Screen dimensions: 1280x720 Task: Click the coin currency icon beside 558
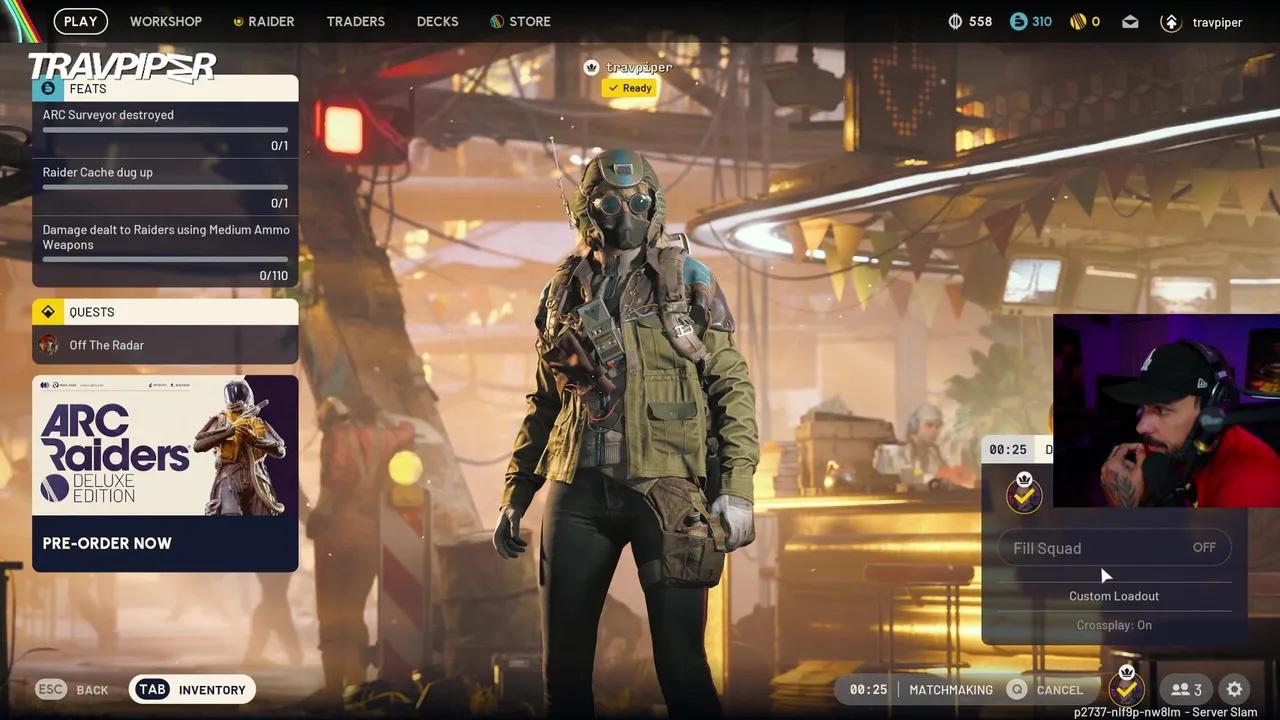(955, 21)
